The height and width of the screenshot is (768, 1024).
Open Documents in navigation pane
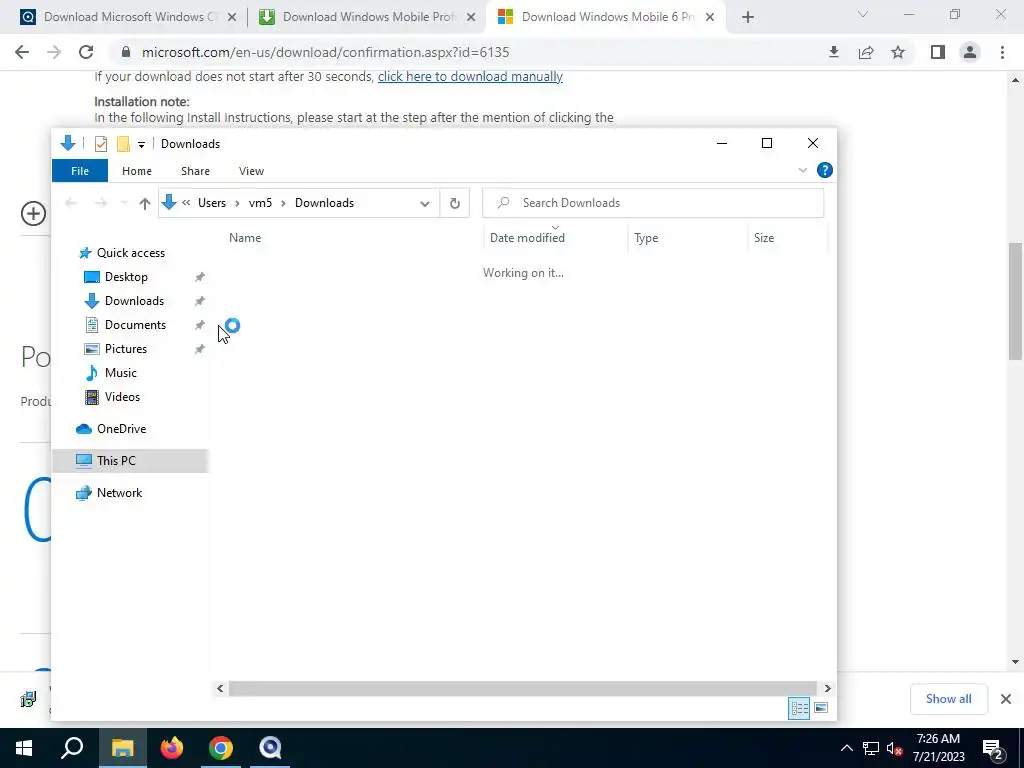(x=135, y=325)
